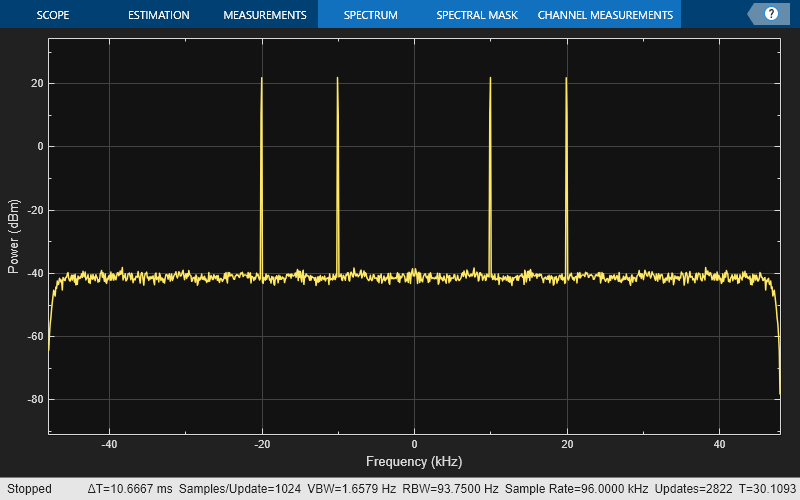Switch to the Estimation tab
This screenshot has height=500, width=800.
point(159,15)
